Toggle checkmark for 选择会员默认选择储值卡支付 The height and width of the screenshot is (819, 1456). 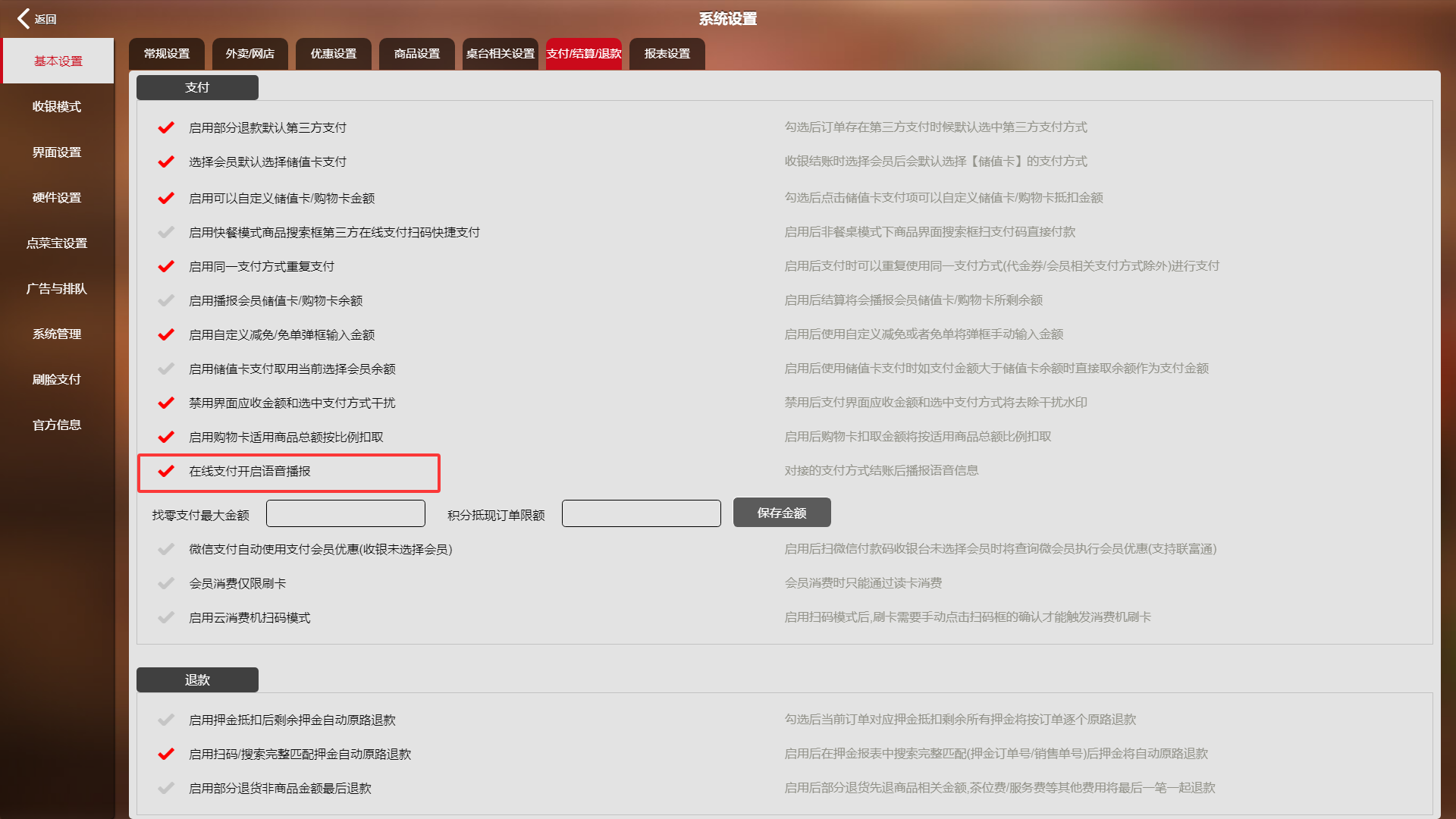[166, 162]
